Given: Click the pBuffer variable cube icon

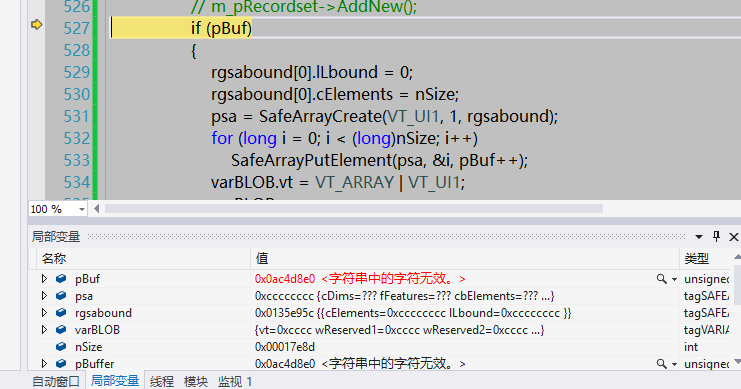Looking at the screenshot, I should click(61, 363).
